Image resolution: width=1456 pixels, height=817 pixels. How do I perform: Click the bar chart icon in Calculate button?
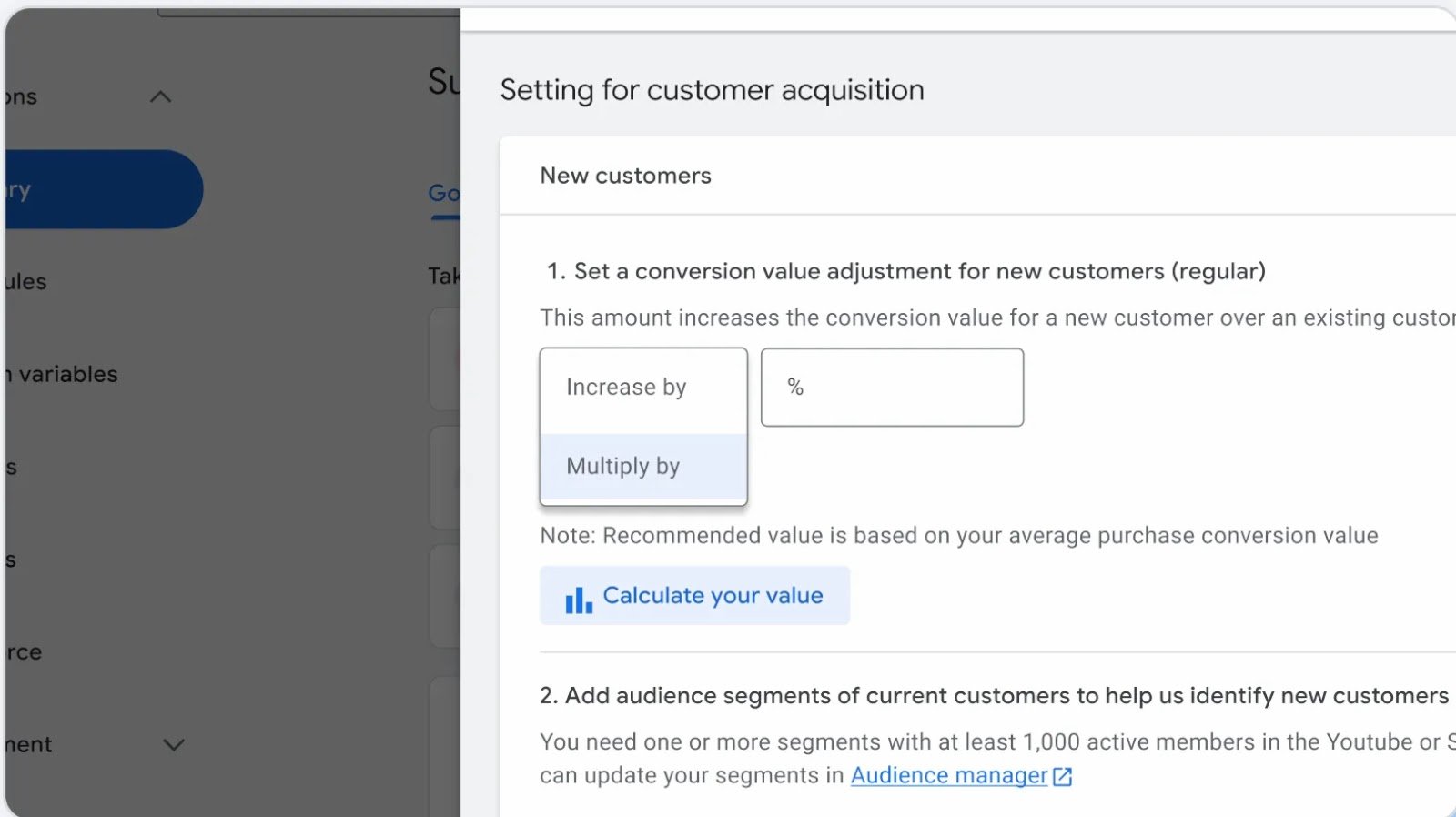(x=579, y=599)
